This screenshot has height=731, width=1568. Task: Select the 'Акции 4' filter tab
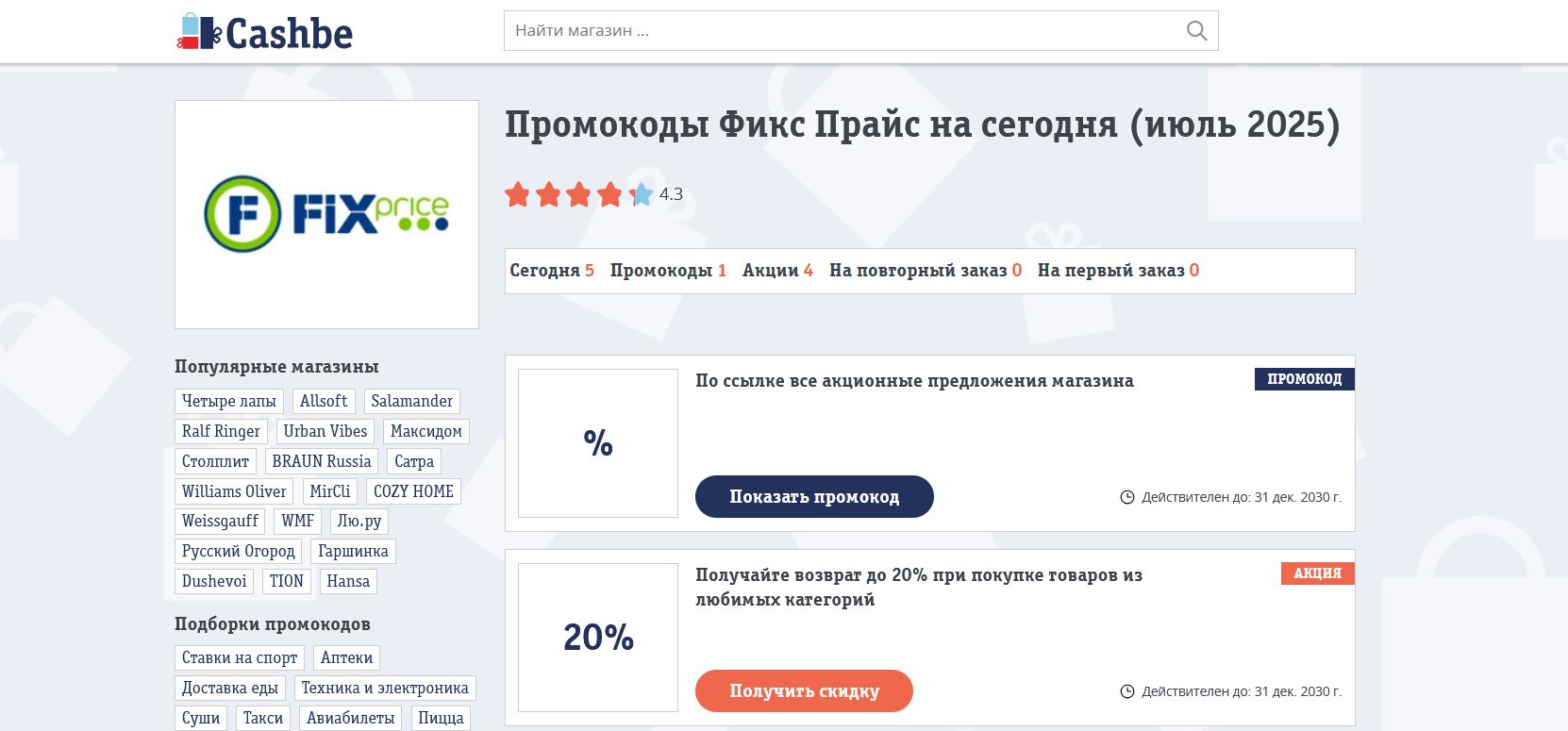click(x=777, y=271)
